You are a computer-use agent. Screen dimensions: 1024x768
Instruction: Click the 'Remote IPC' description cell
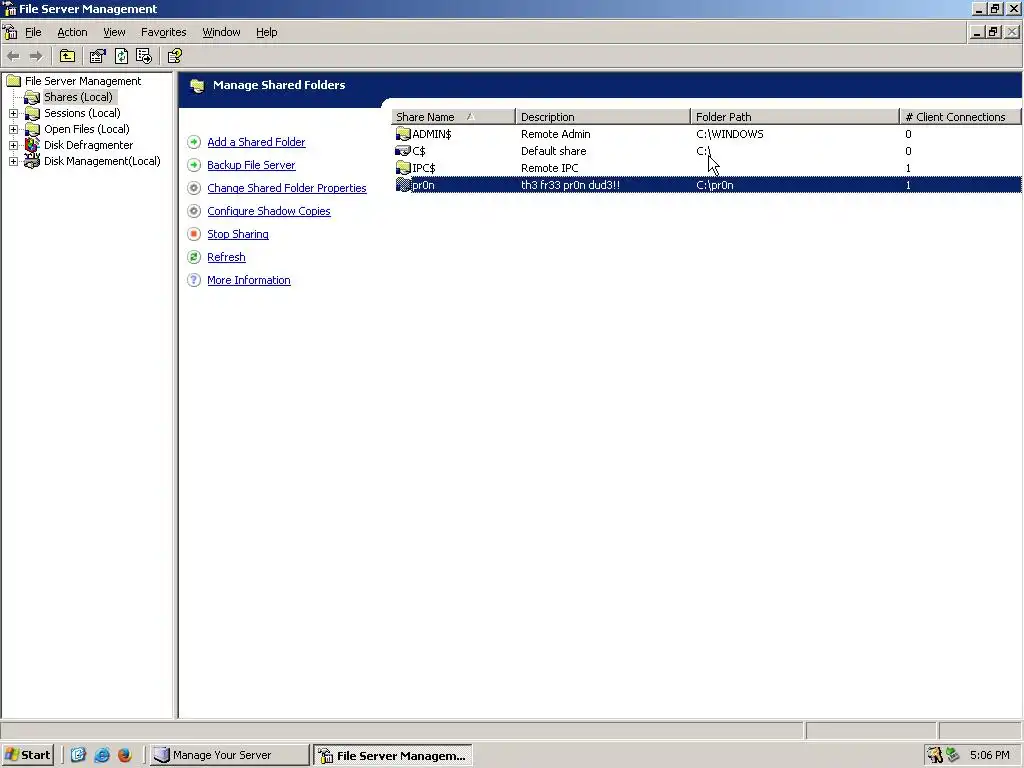549,168
